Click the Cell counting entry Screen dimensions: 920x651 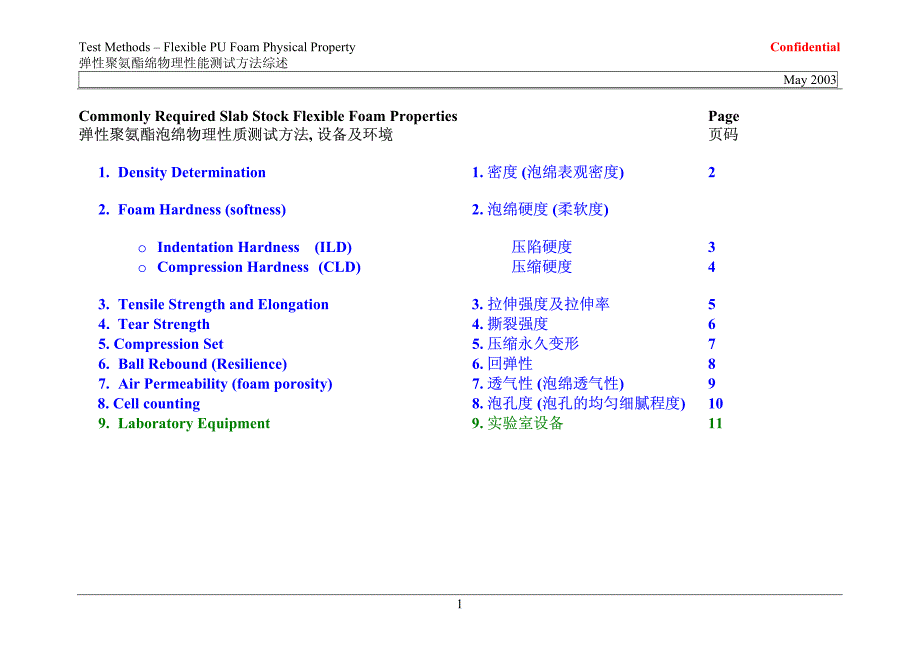tap(156, 404)
